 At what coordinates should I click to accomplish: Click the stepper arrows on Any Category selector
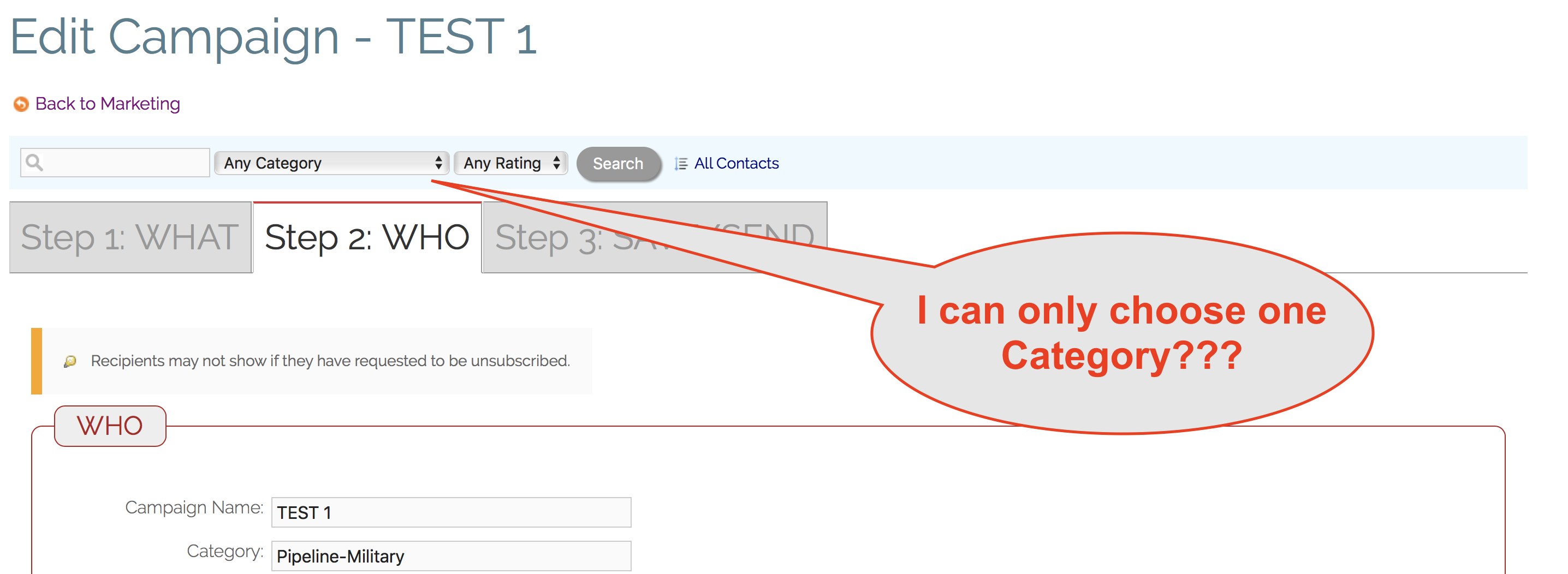(x=439, y=163)
